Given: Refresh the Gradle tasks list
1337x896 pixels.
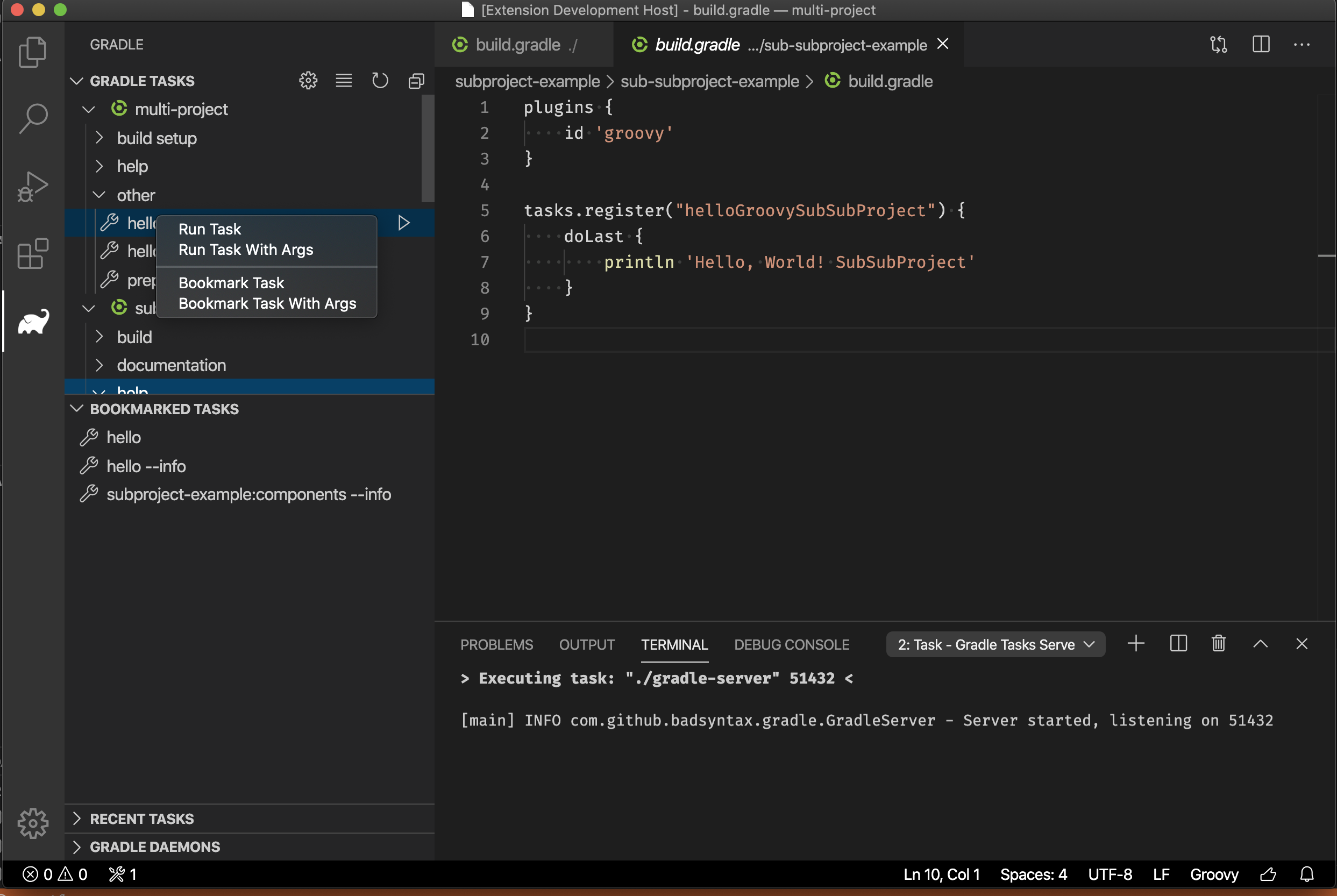Looking at the screenshot, I should 379,81.
